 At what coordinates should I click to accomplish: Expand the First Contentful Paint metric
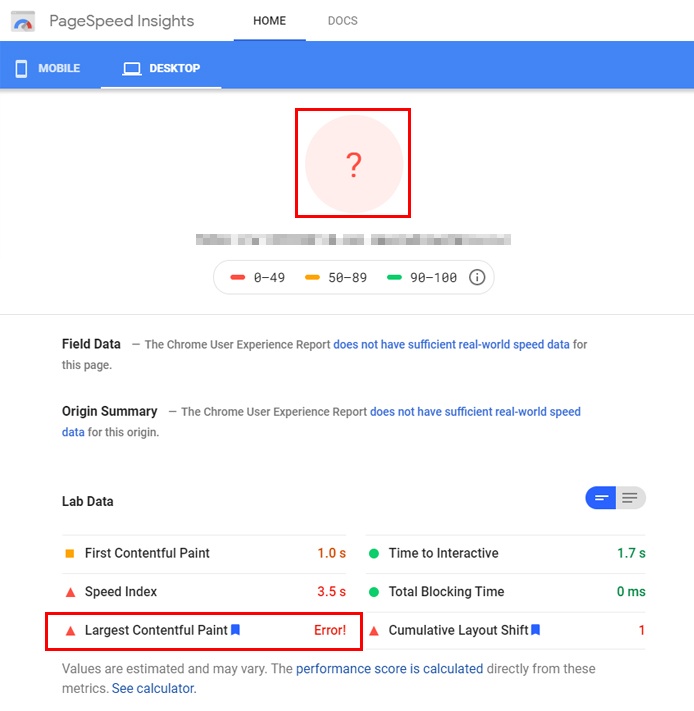click(x=204, y=553)
